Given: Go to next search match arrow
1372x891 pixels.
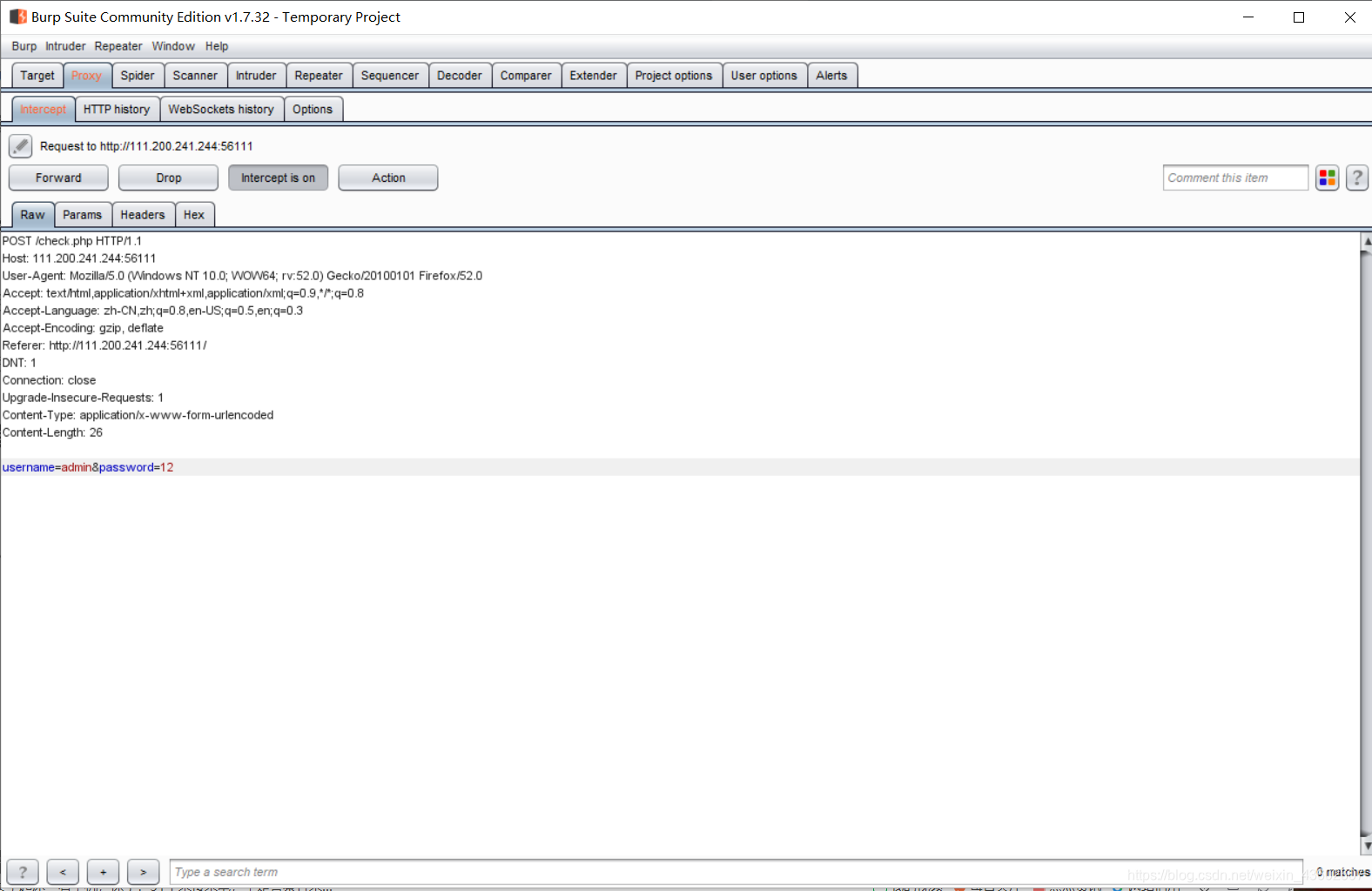Looking at the screenshot, I should pos(143,872).
